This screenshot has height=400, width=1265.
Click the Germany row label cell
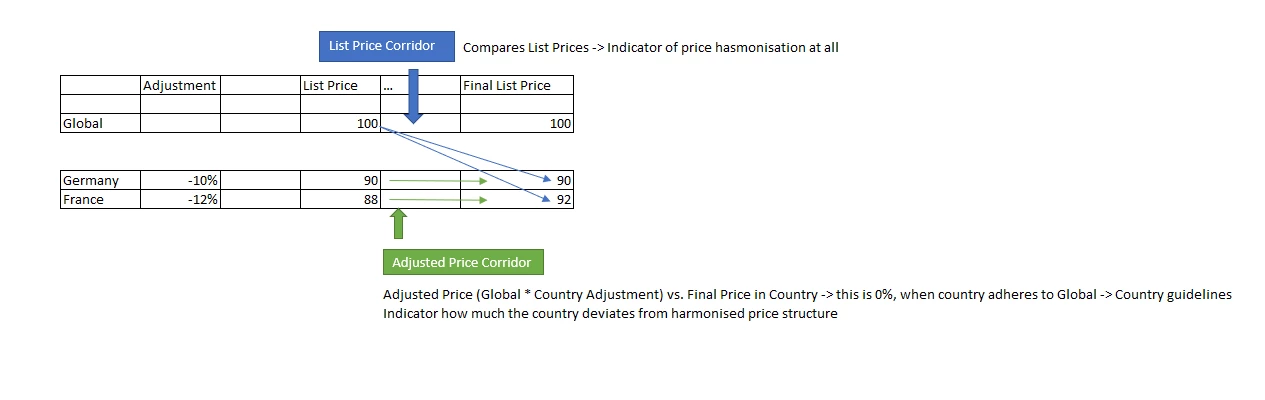(100, 180)
